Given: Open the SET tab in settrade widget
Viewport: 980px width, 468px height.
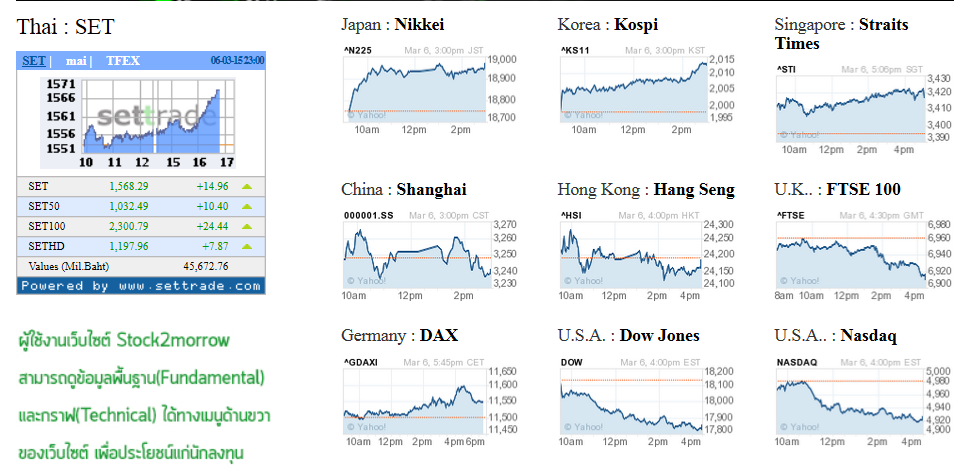Looking at the screenshot, I should click(34, 61).
